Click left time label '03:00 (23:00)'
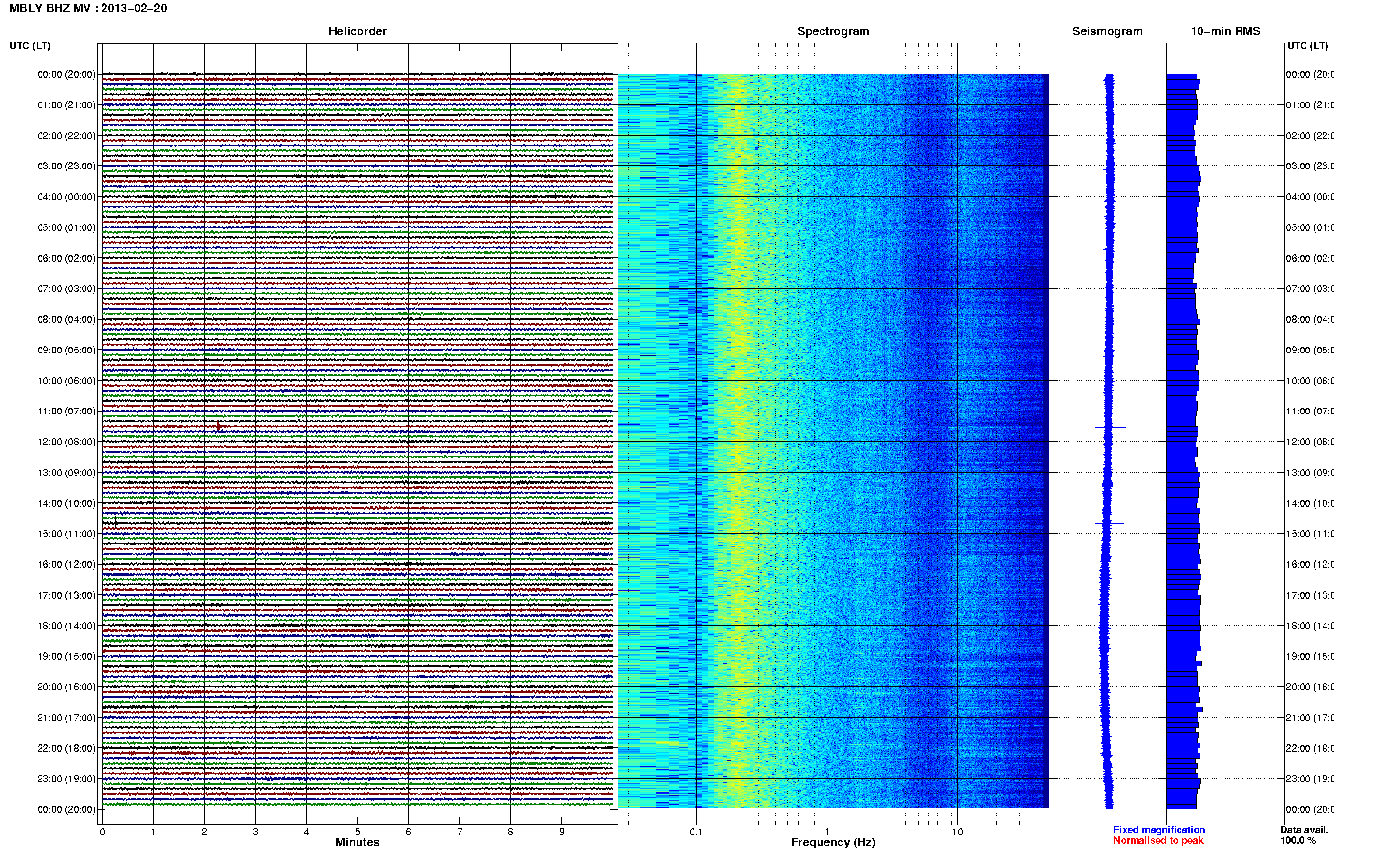 click(66, 166)
